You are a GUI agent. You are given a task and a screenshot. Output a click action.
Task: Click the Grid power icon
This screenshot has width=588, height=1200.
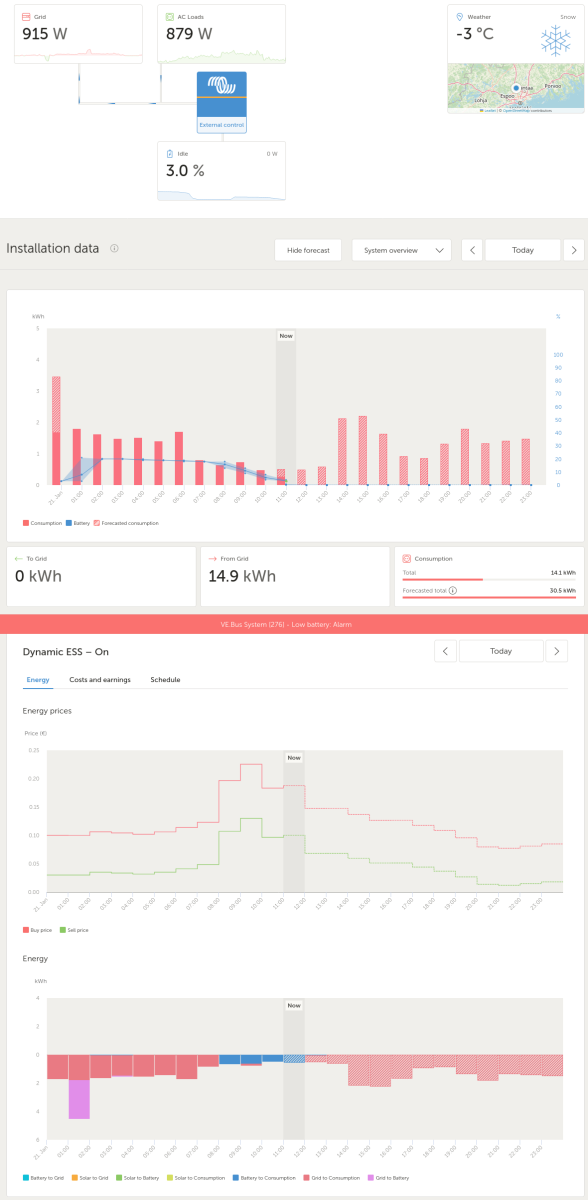click(x=26, y=18)
